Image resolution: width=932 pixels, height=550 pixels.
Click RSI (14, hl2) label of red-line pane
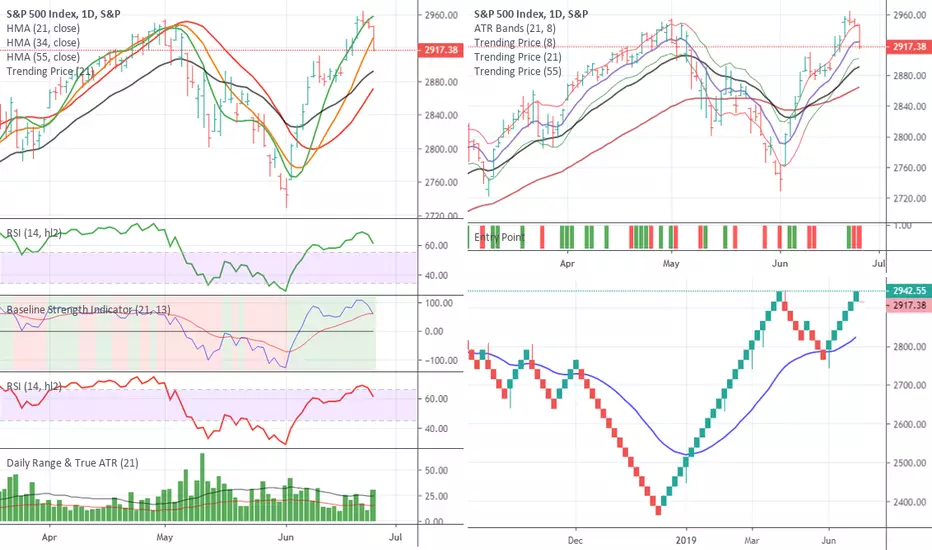tap(34, 386)
